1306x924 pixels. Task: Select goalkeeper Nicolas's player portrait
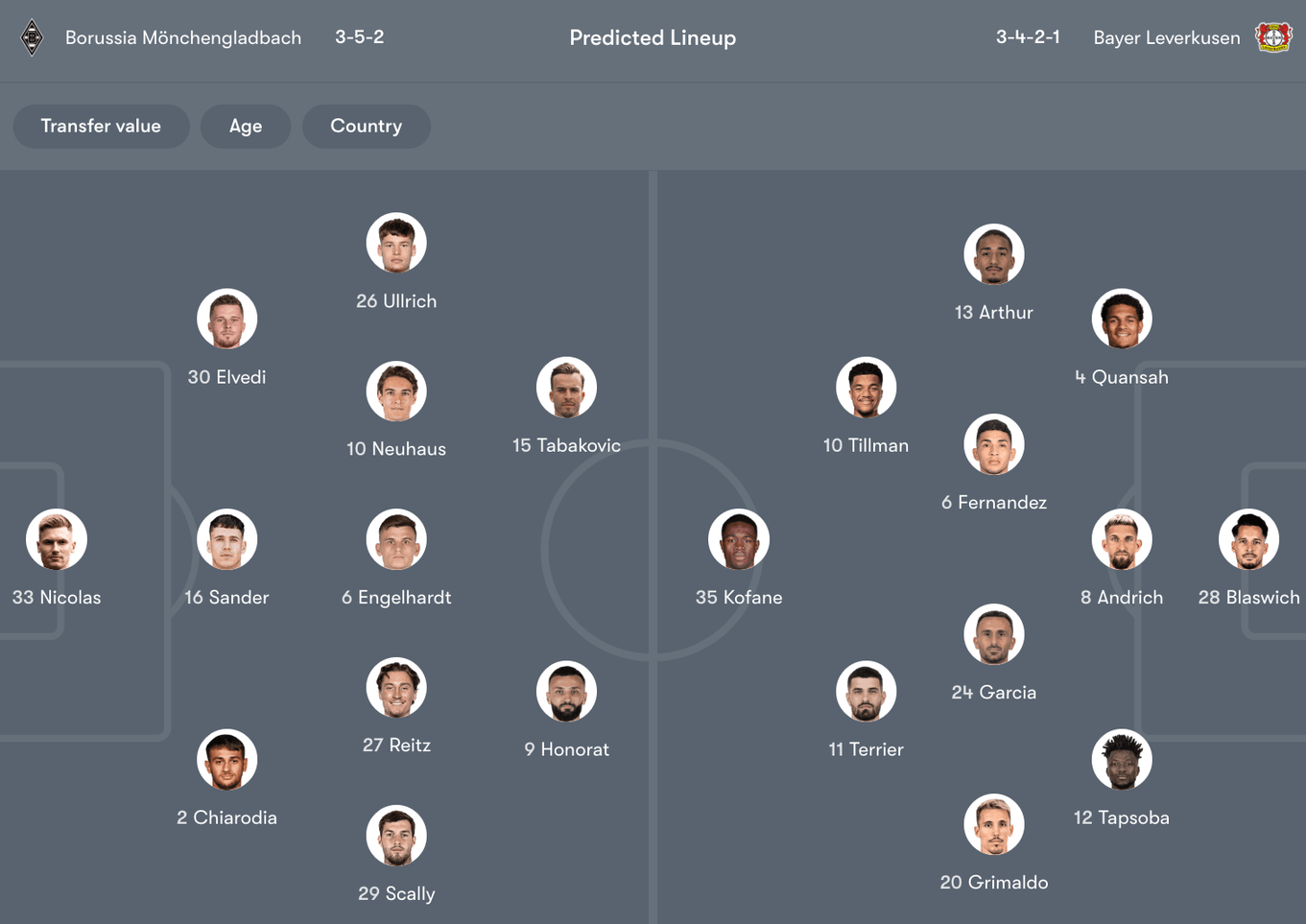[x=56, y=538]
